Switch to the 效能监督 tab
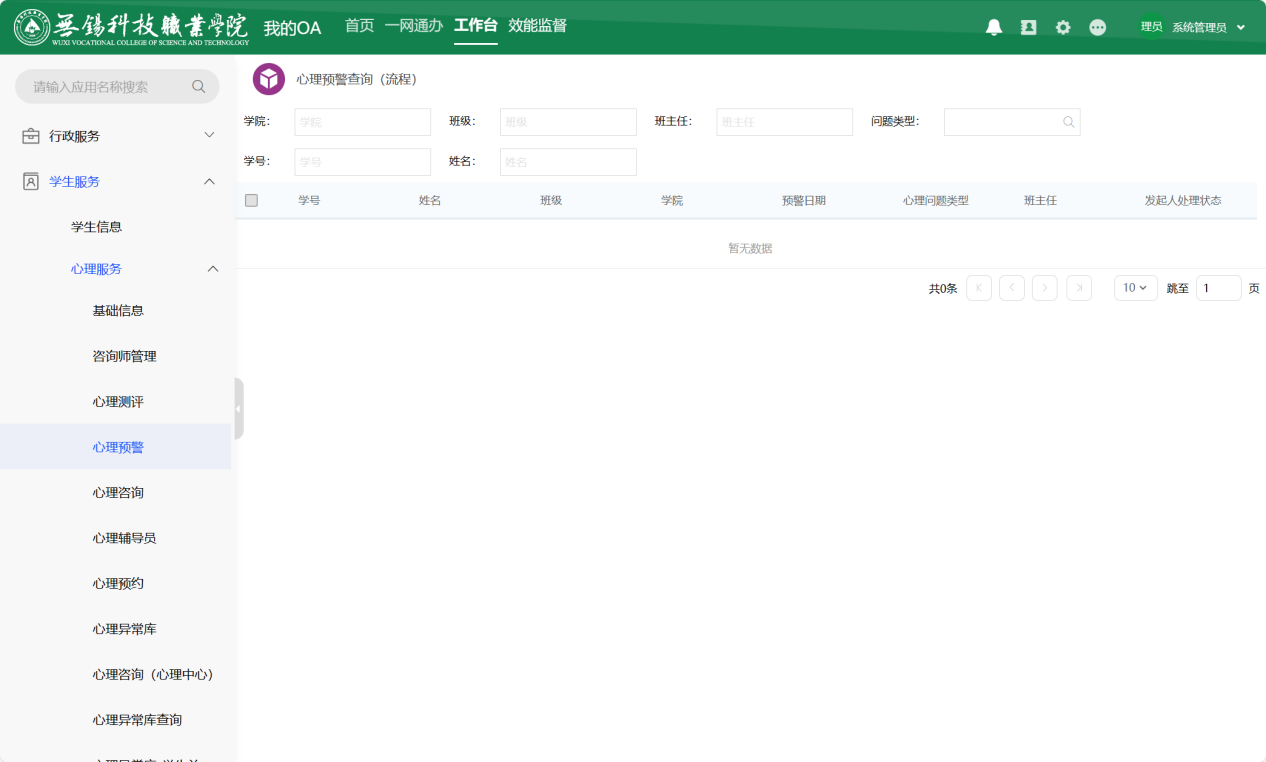 pyautogui.click(x=537, y=26)
